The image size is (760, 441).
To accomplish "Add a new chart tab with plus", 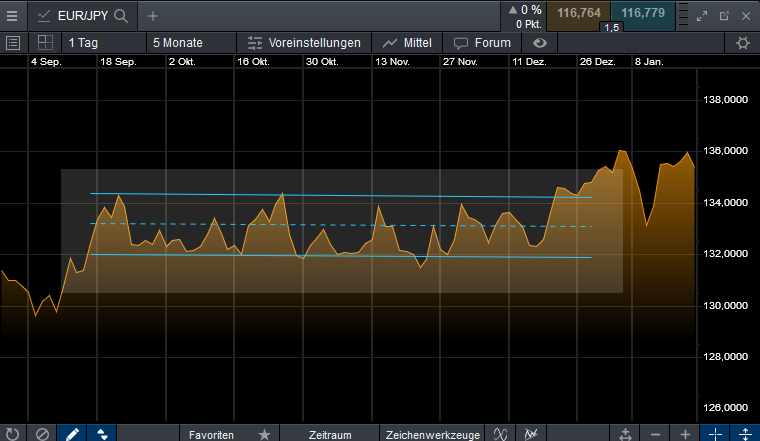I will tap(152, 16).
